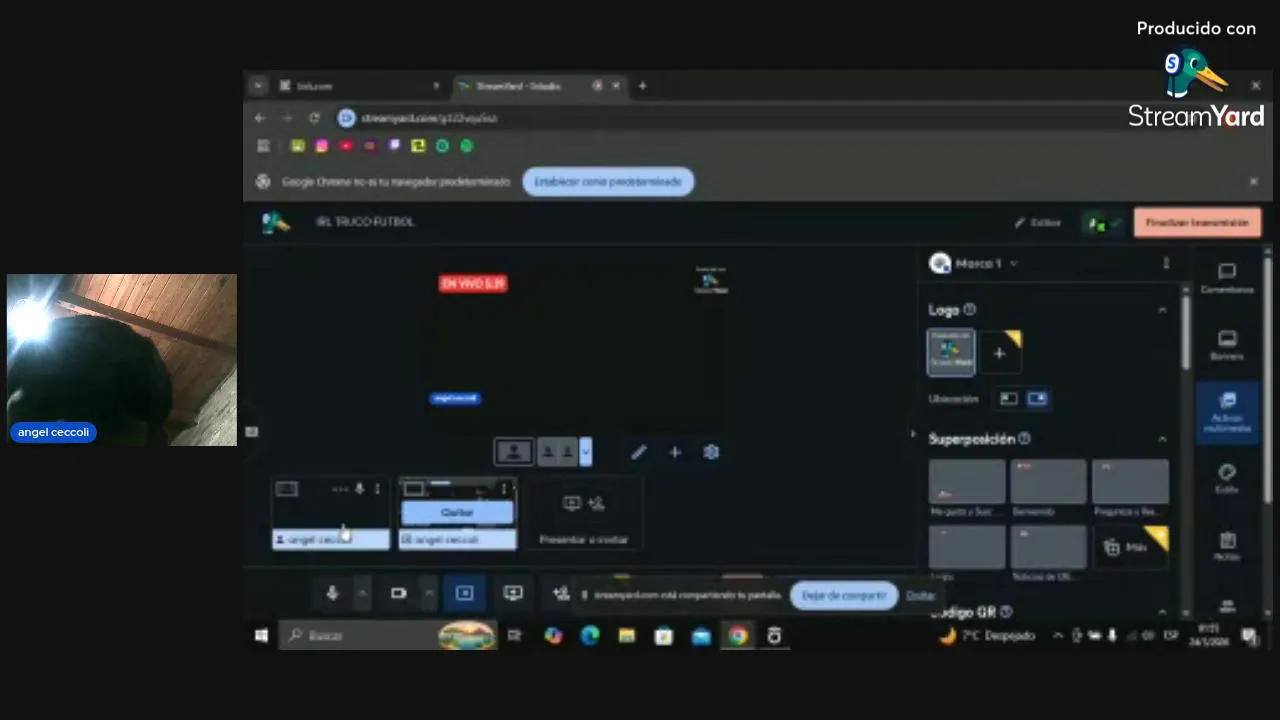
Task: Open Microsoft Edge from taskbar
Action: coord(589,636)
